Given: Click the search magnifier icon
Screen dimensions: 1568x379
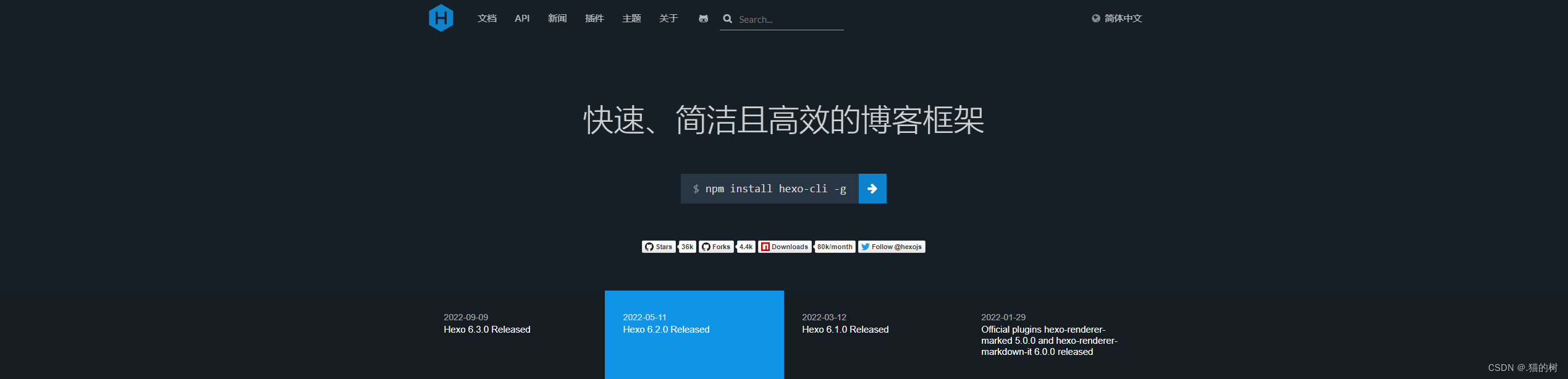Looking at the screenshot, I should 728,19.
